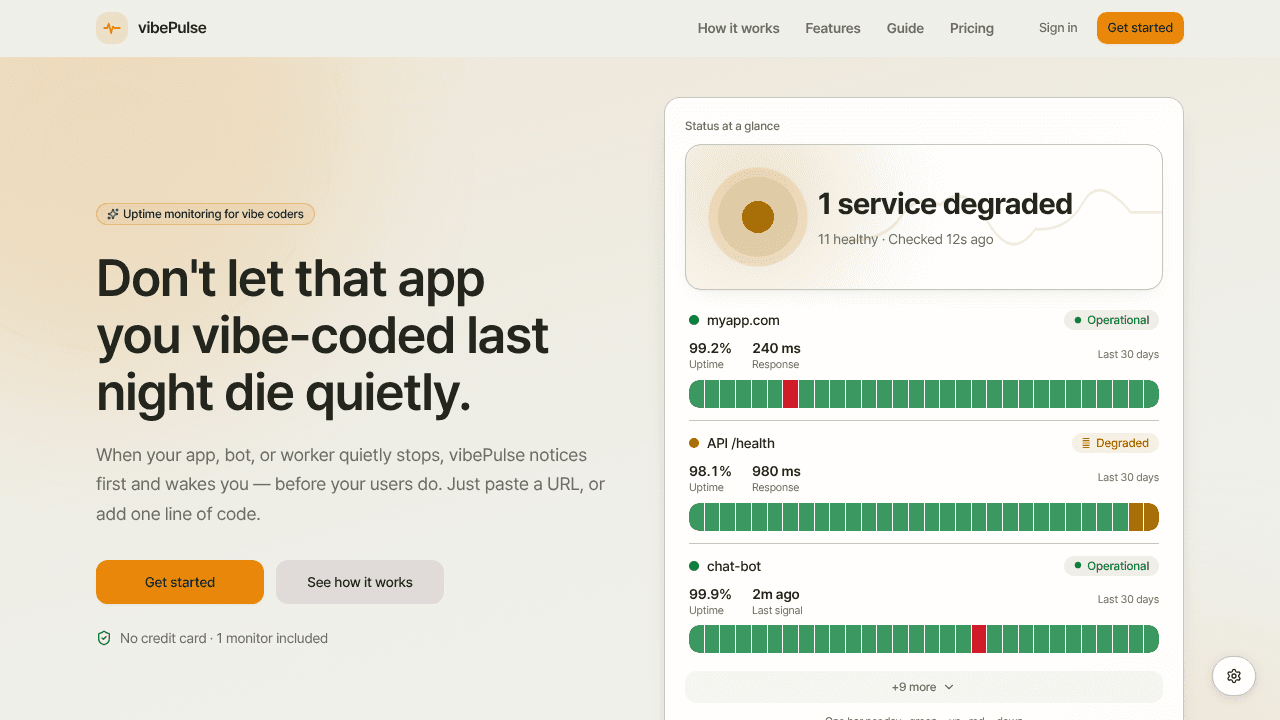Image resolution: width=1280 pixels, height=720 pixels.
Task: Click the Status at a glance label
Action: [x=732, y=126]
